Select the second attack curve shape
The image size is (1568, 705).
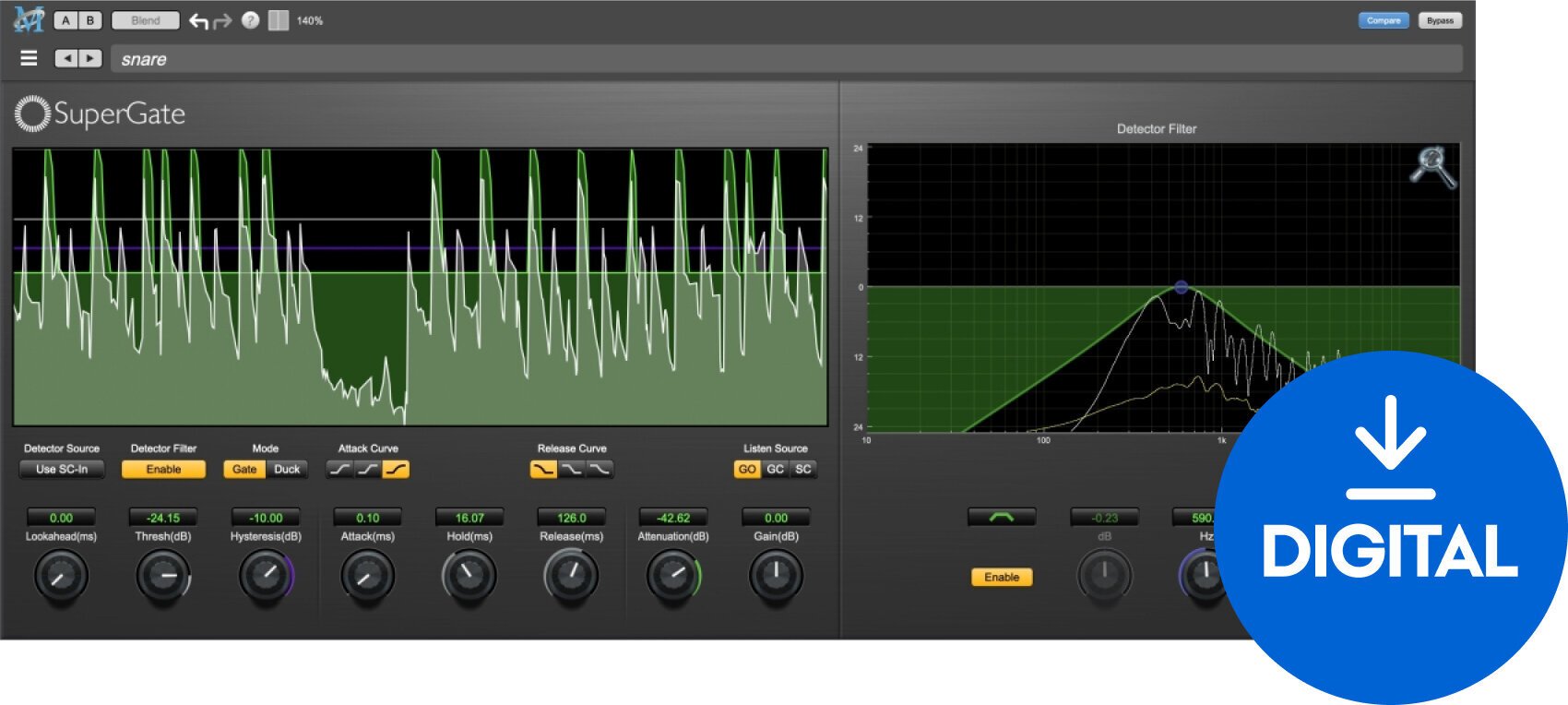367,469
